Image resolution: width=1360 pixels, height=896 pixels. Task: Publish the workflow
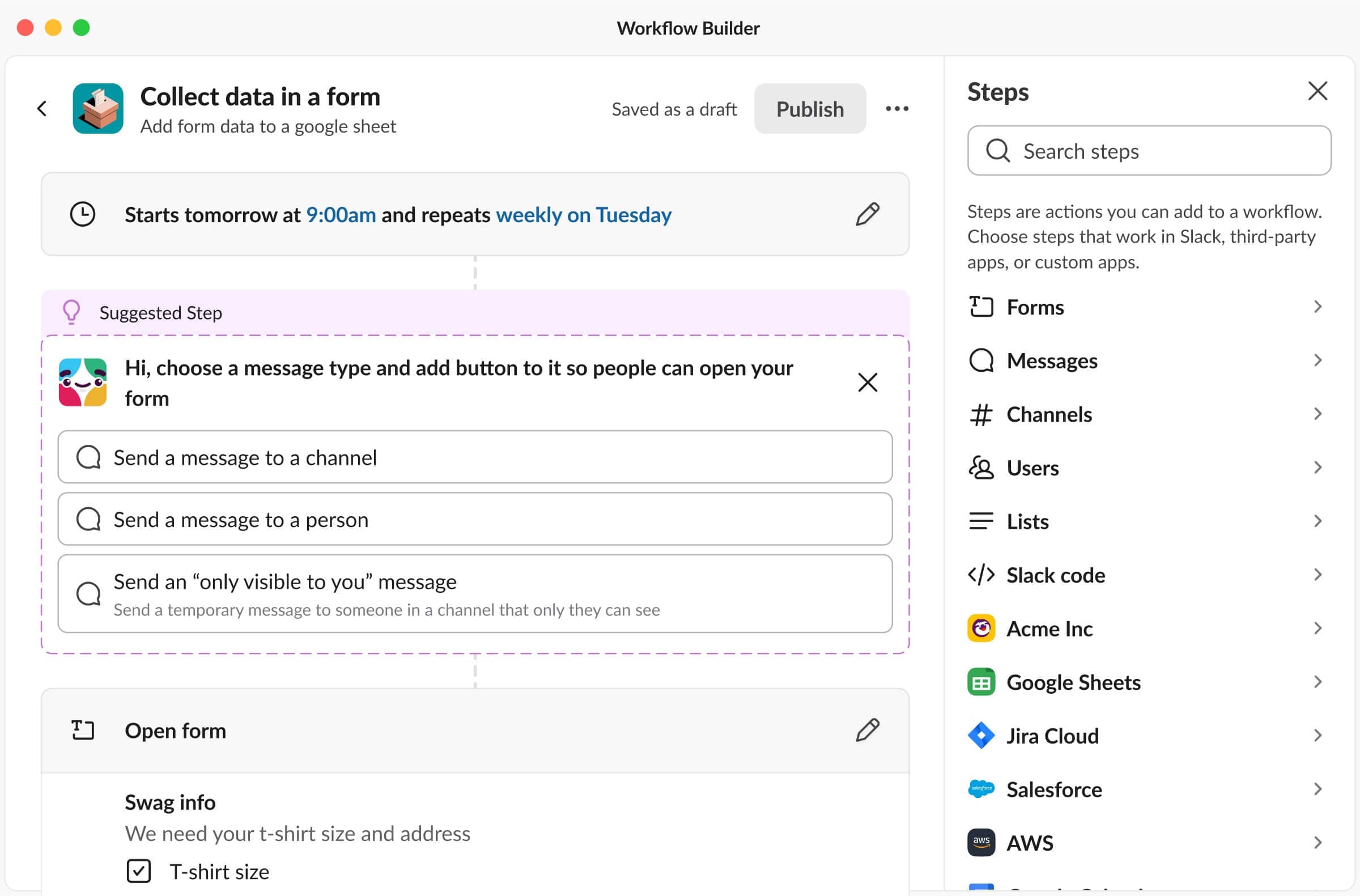pyautogui.click(x=810, y=109)
